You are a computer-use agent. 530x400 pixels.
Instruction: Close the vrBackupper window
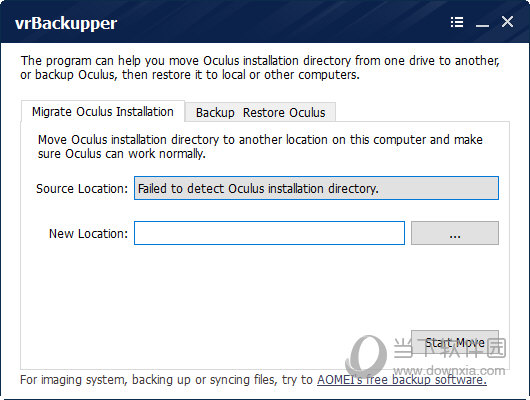pos(507,22)
